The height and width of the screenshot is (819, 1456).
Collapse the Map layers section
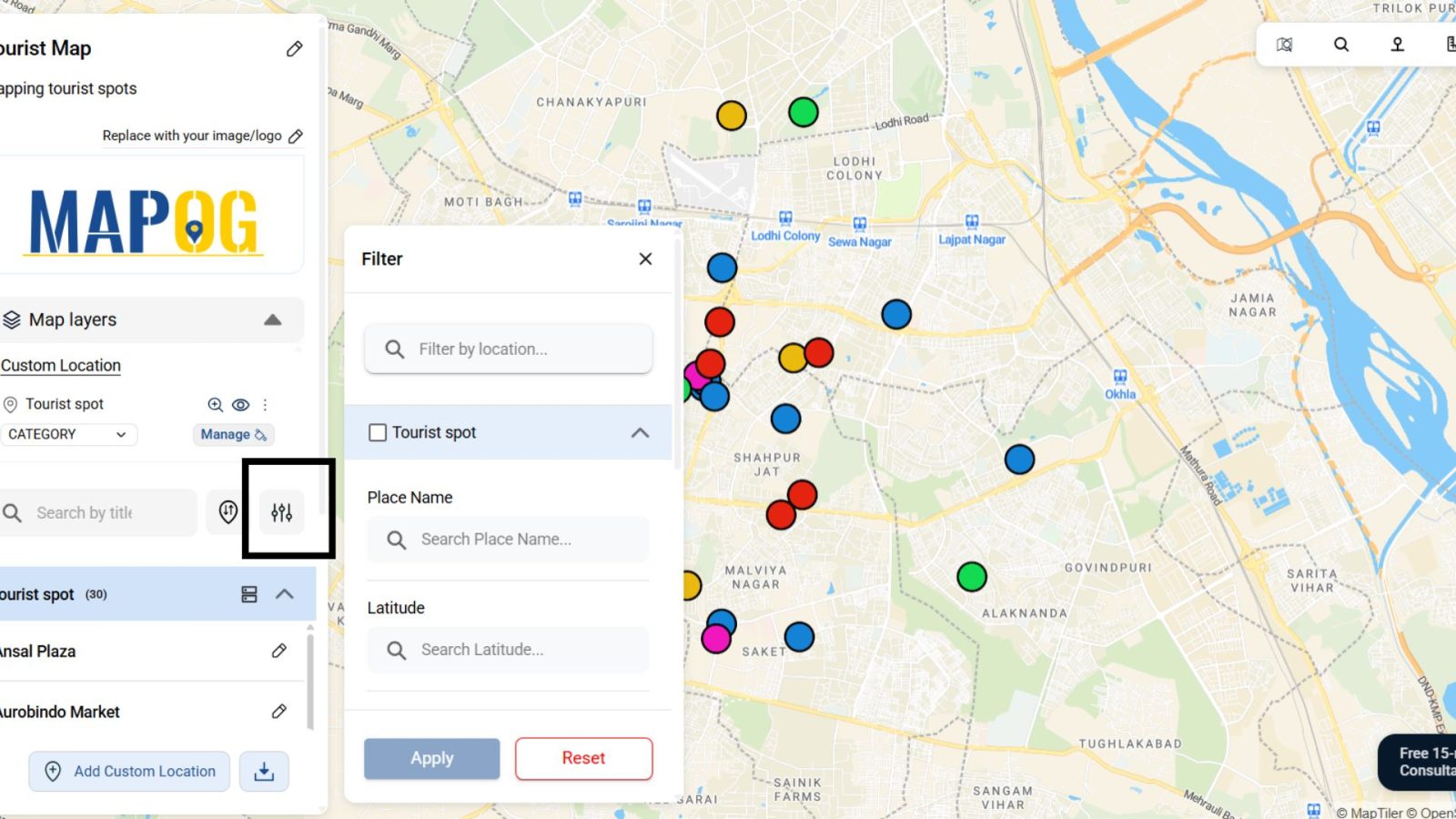click(x=272, y=319)
